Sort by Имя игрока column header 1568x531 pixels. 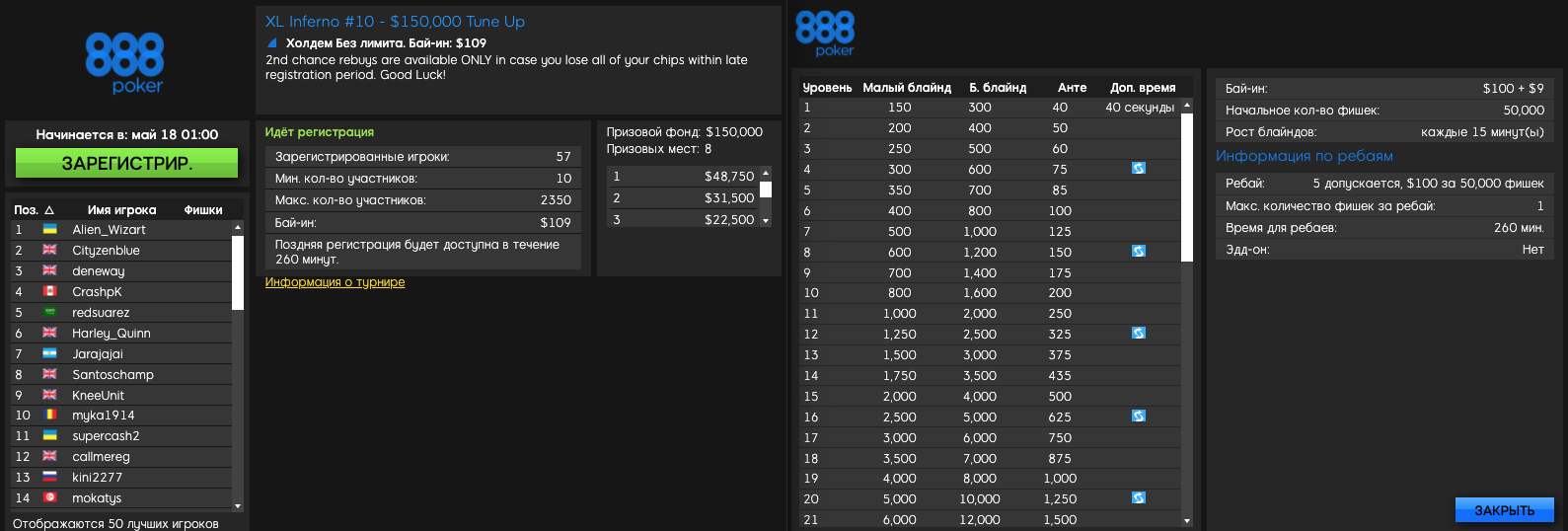coord(121,210)
